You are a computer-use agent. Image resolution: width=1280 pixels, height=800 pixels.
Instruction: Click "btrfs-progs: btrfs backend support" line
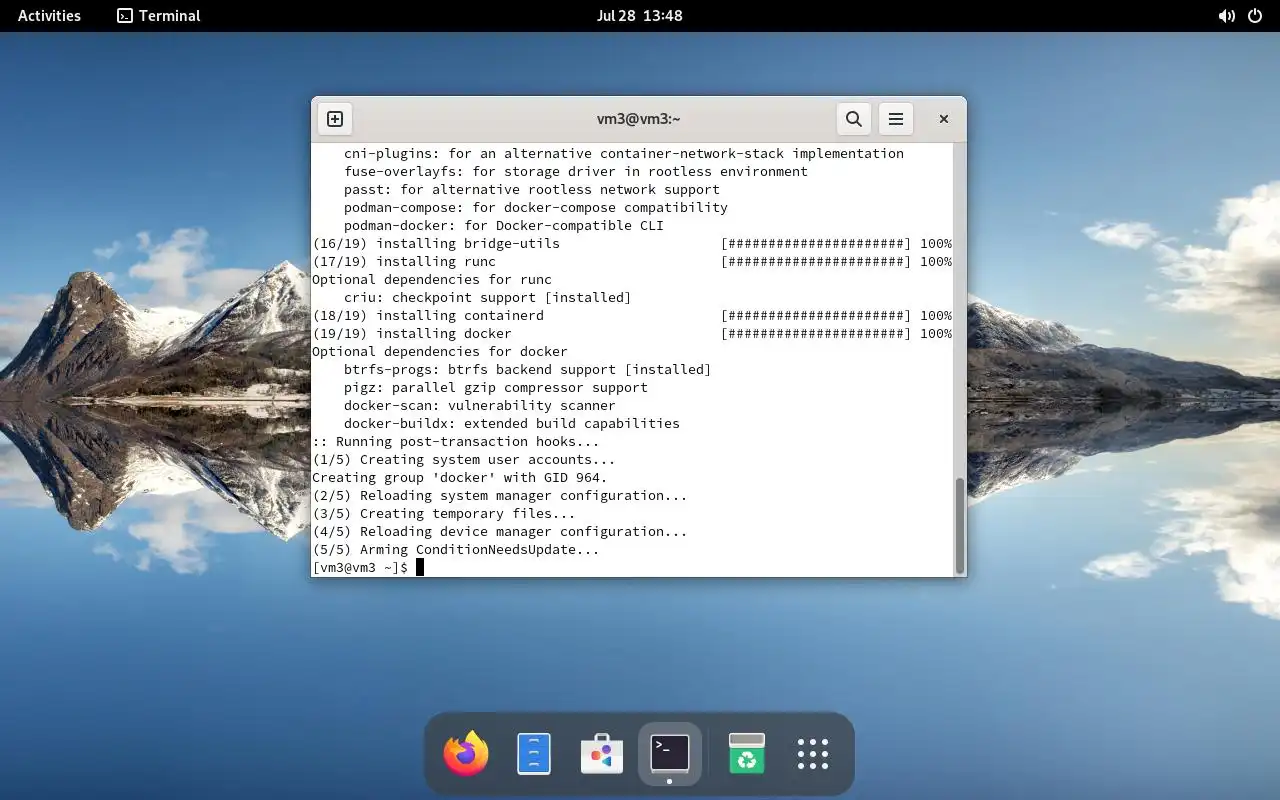[528, 370]
